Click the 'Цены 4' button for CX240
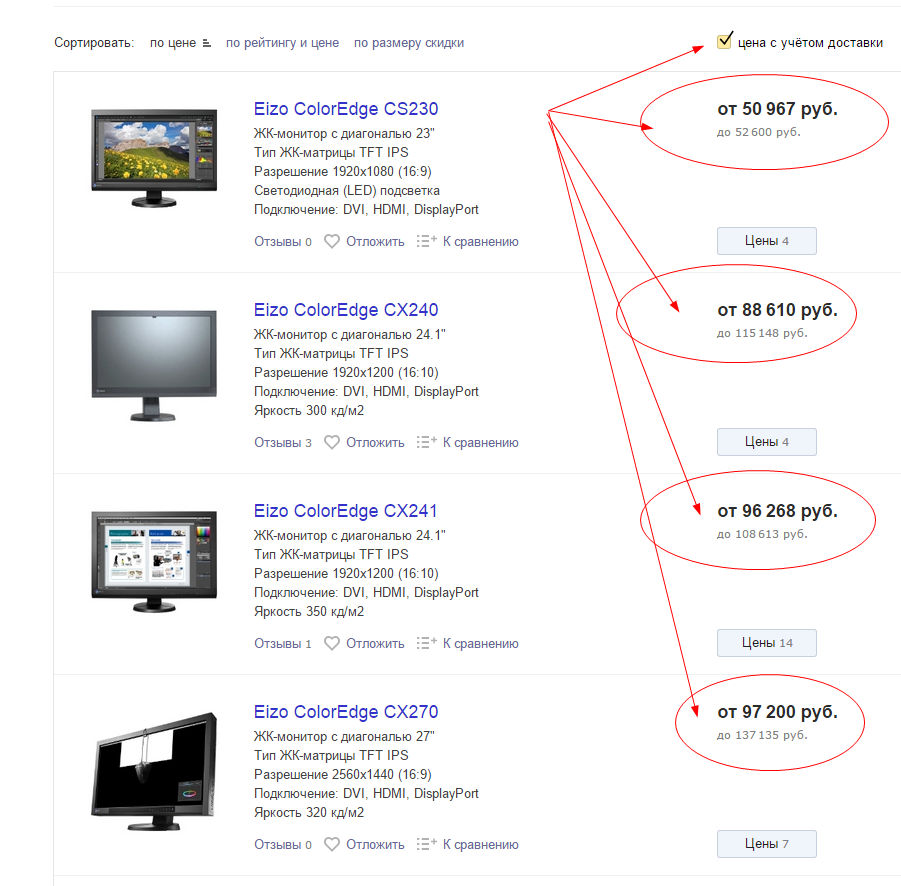Screen dimensions: 901x886 click(x=767, y=442)
